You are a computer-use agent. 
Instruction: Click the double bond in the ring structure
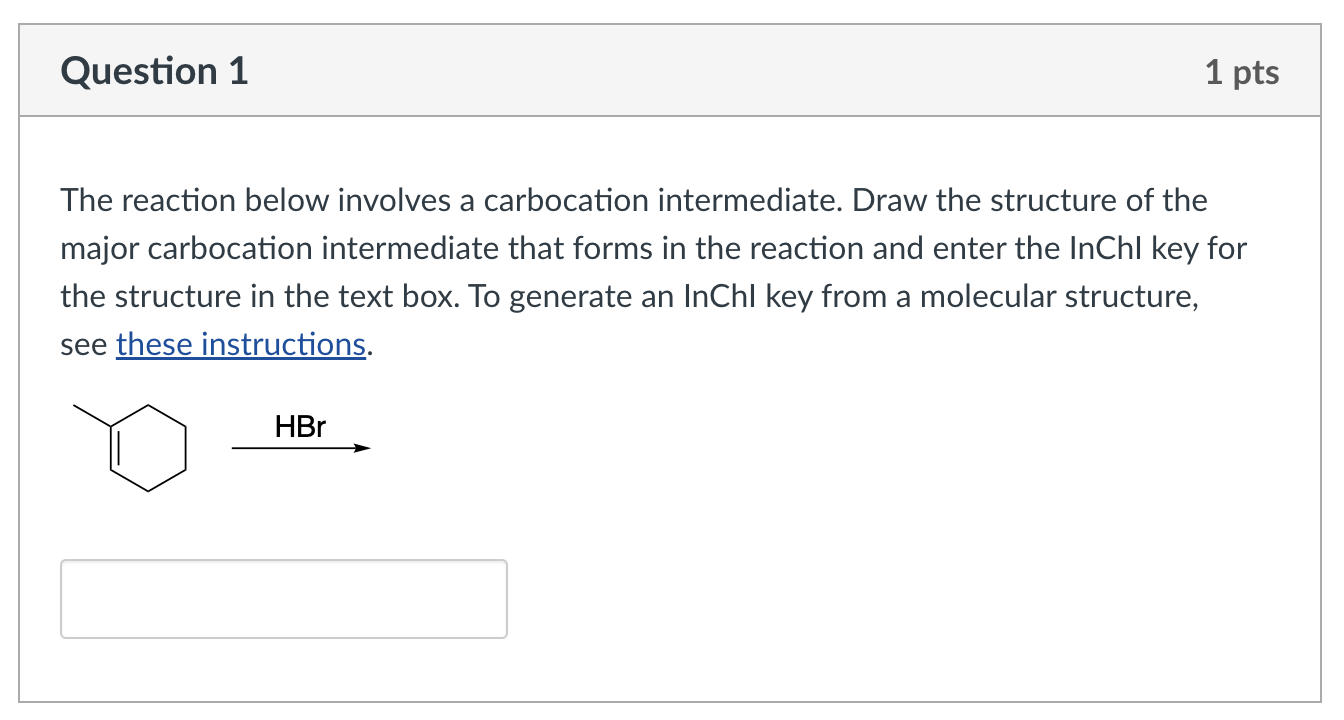coord(115,450)
